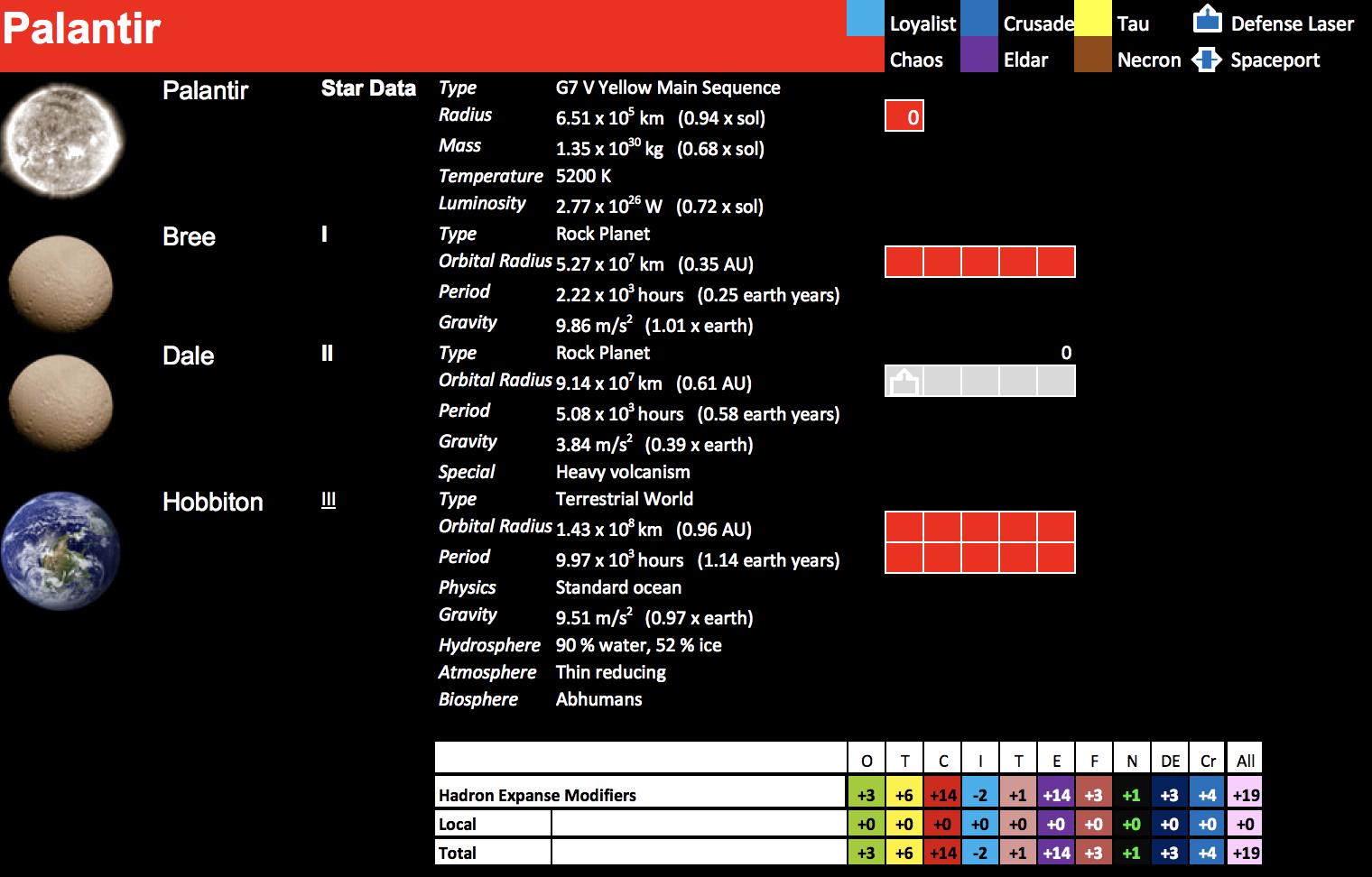
Task: Click the 'II' orbit numeral for Dale
Action: click(327, 353)
